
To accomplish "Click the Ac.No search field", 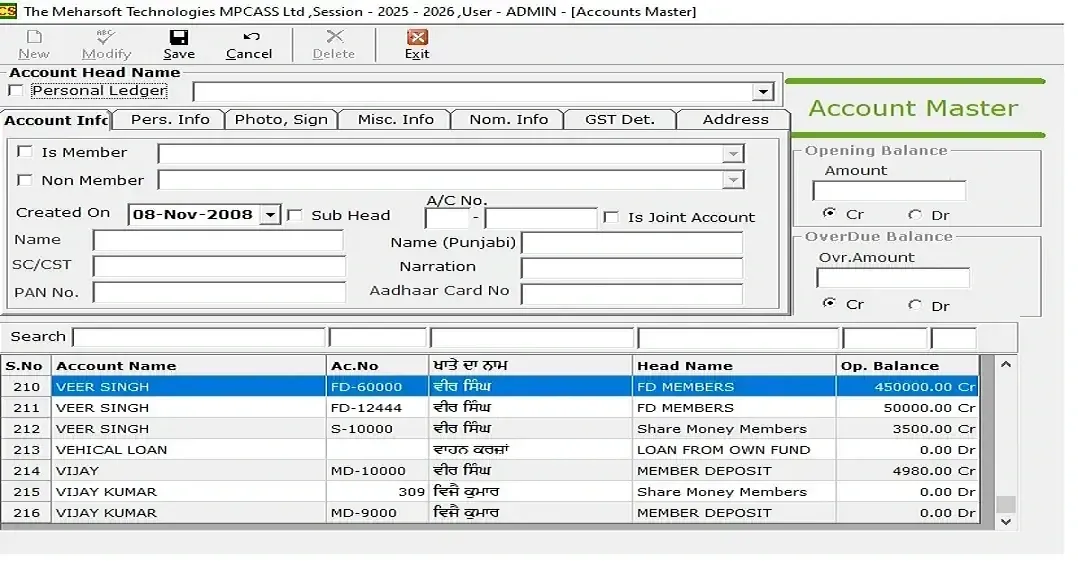I will pos(377,338).
